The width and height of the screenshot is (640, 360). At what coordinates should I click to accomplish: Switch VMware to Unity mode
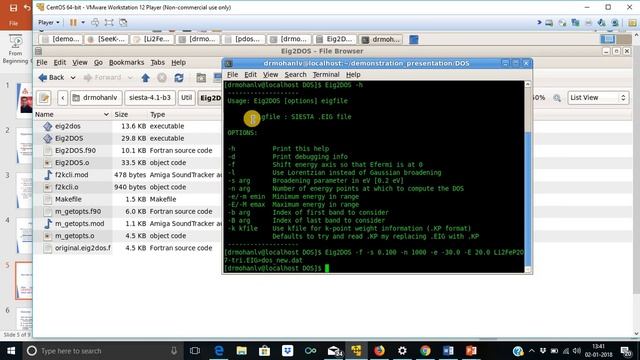(x=123, y=22)
